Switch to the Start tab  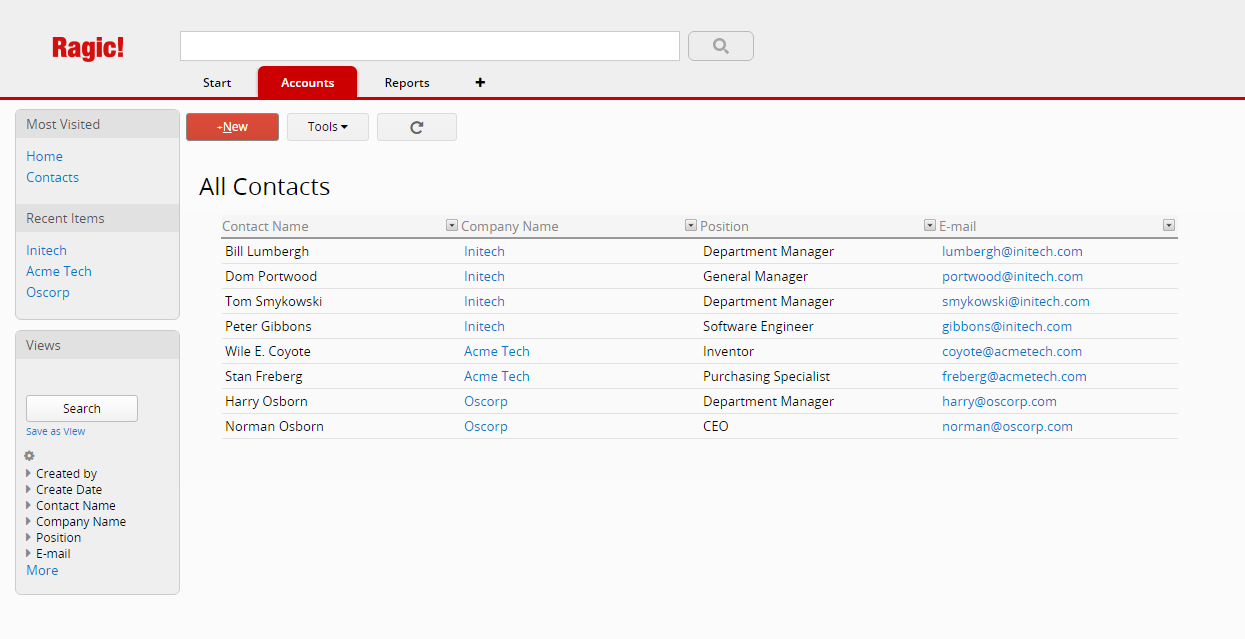[x=217, y=83]
